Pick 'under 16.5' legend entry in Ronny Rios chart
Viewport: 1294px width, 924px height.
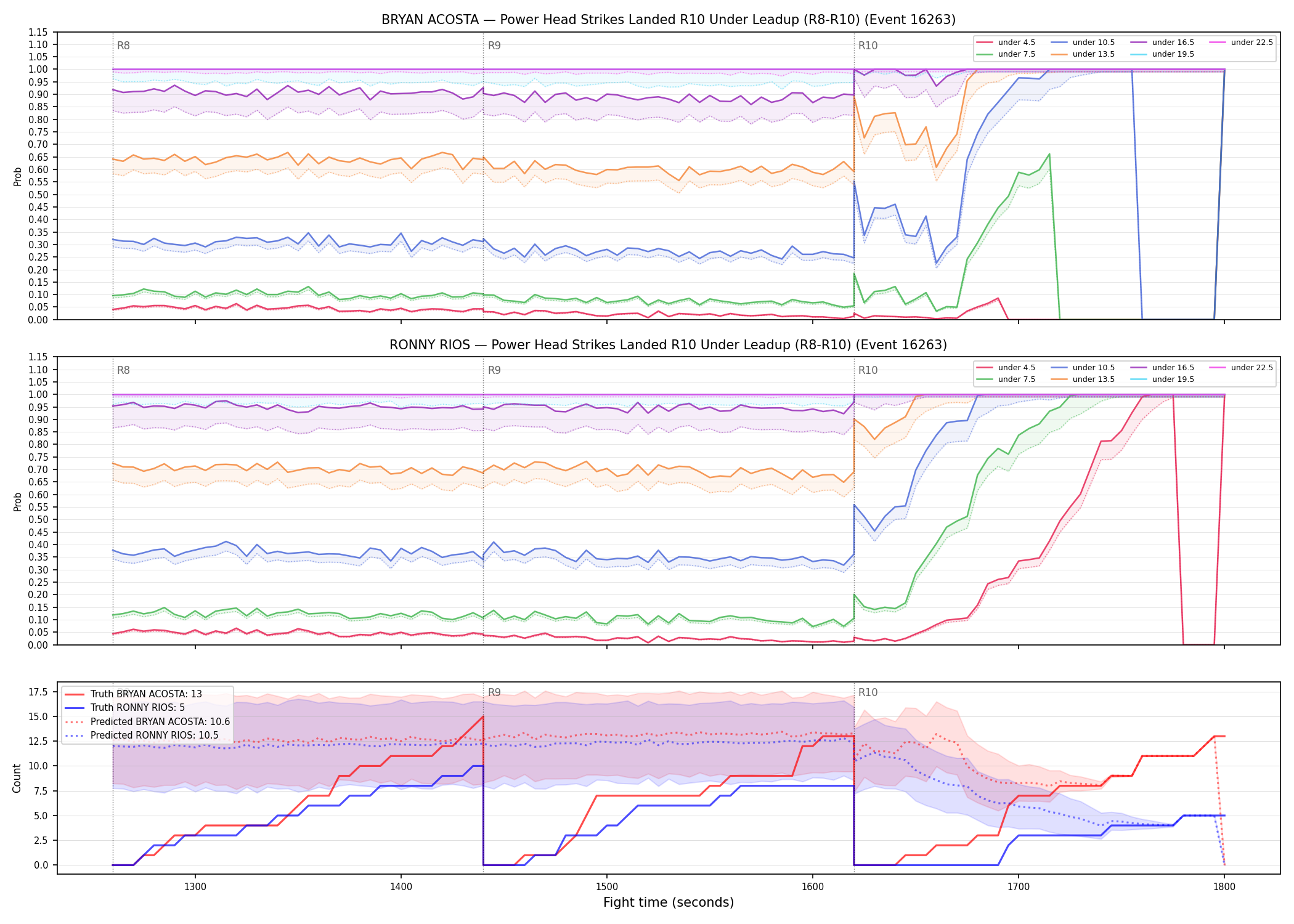point(1162,368)
